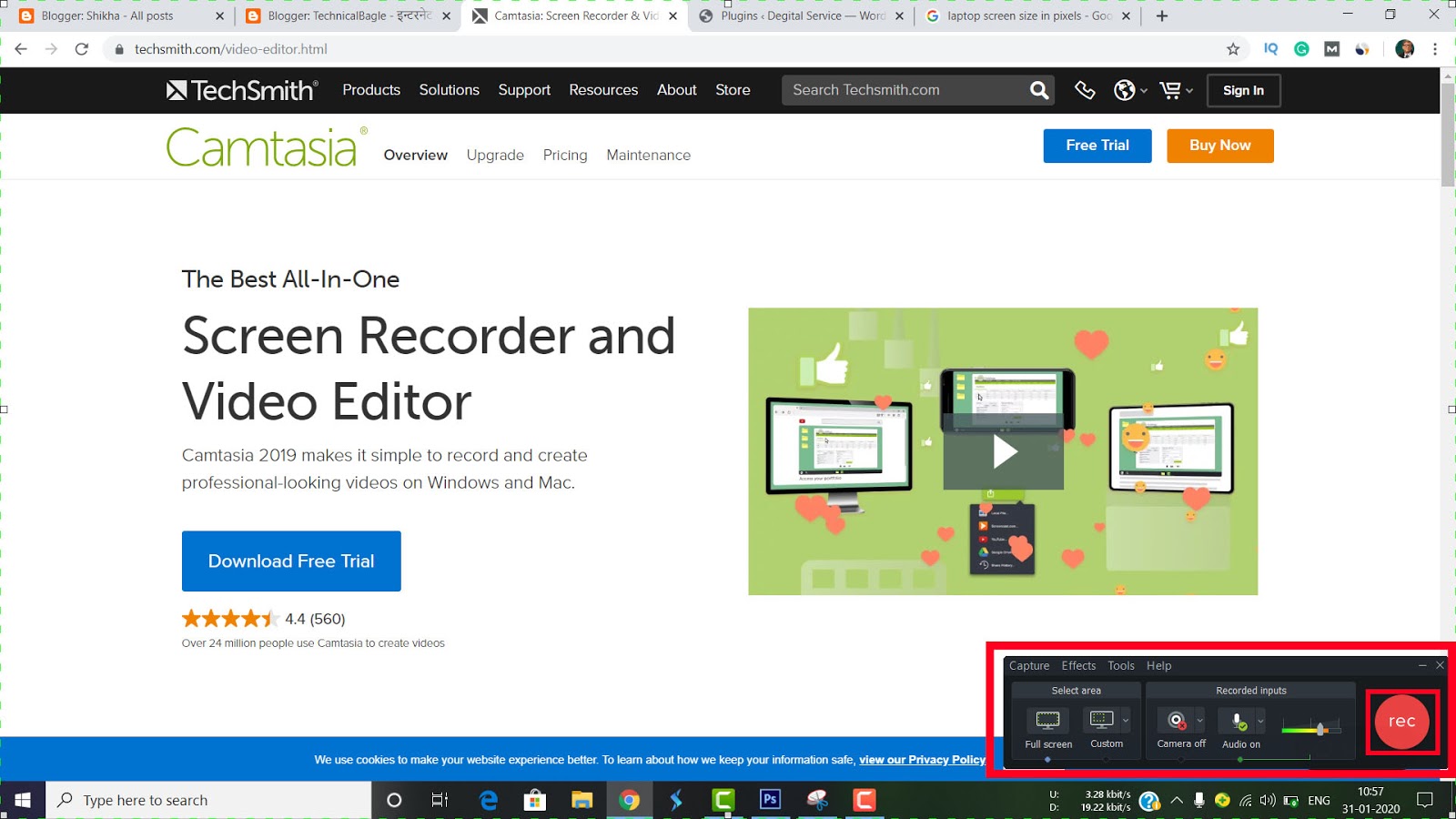This screenshot has height=819, width=1456.
Task: Click the Buy Now button
Action: [1219, 146]
